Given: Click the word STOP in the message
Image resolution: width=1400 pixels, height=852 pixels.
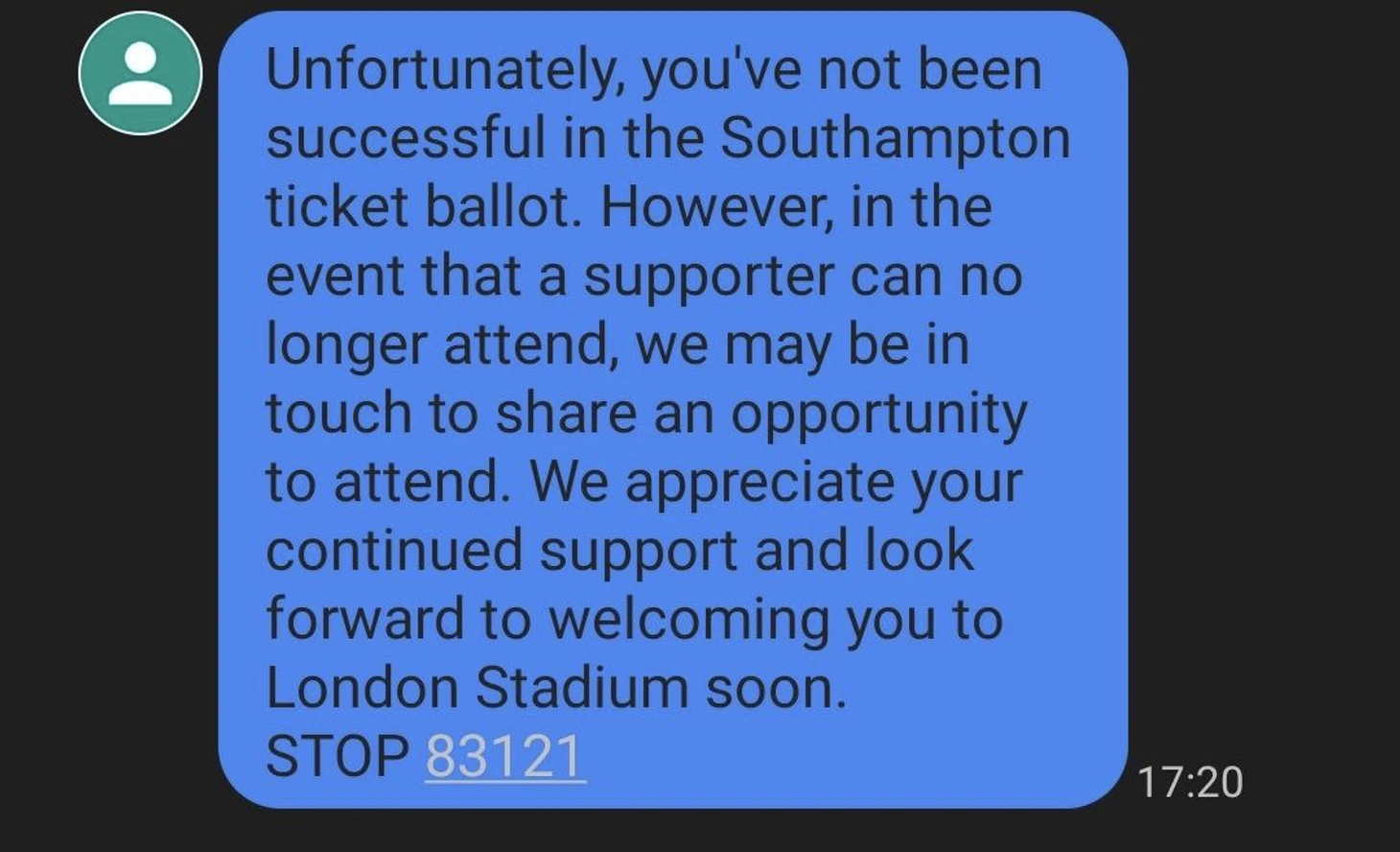Looking at the screenshot, I should coord(337,756).
